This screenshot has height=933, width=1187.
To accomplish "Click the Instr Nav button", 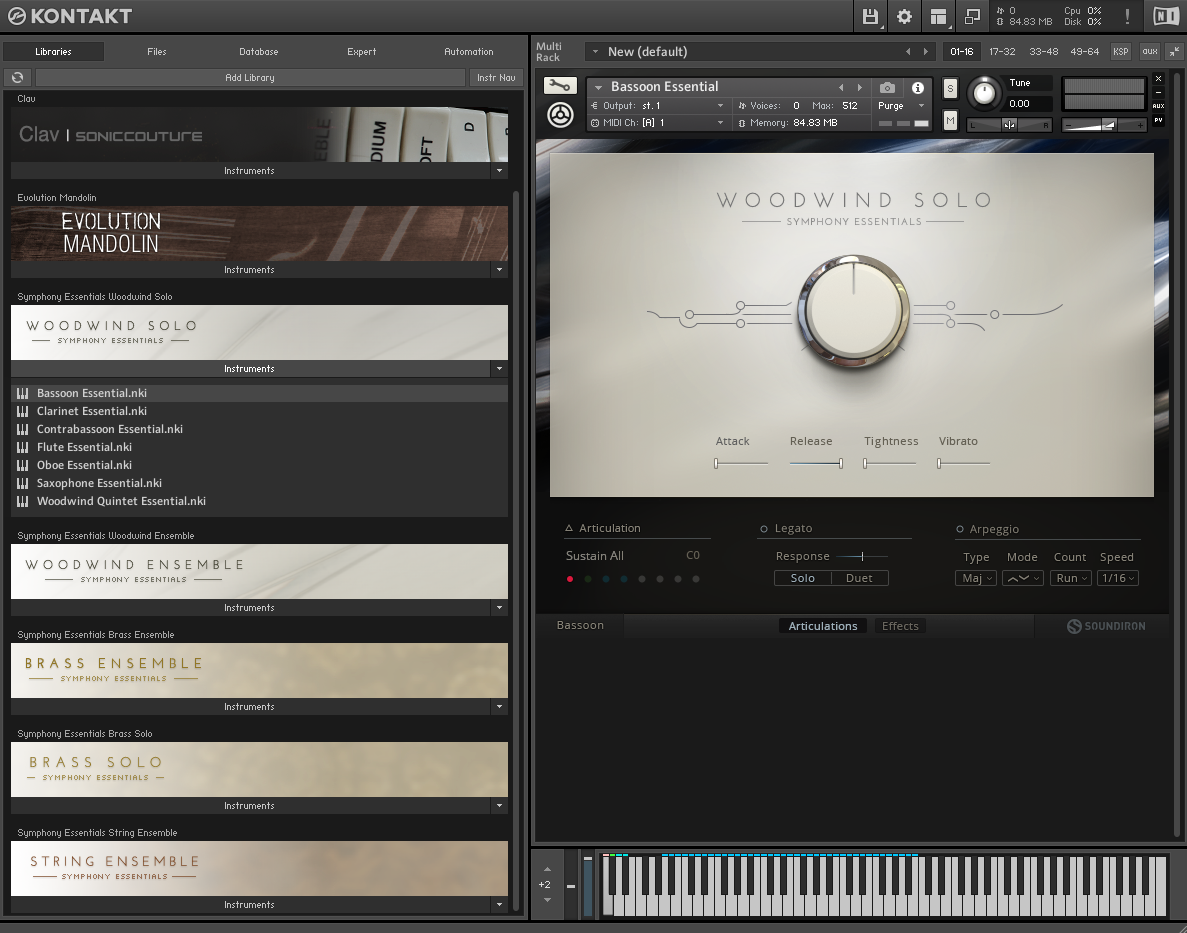I will pos(497,77).
